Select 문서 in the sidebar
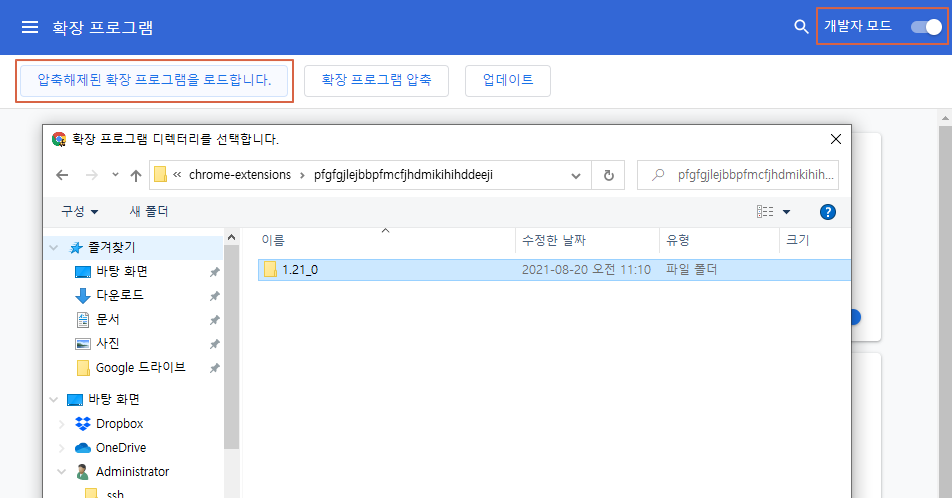This screenshot has height=498, width=952. click(107, 319)
